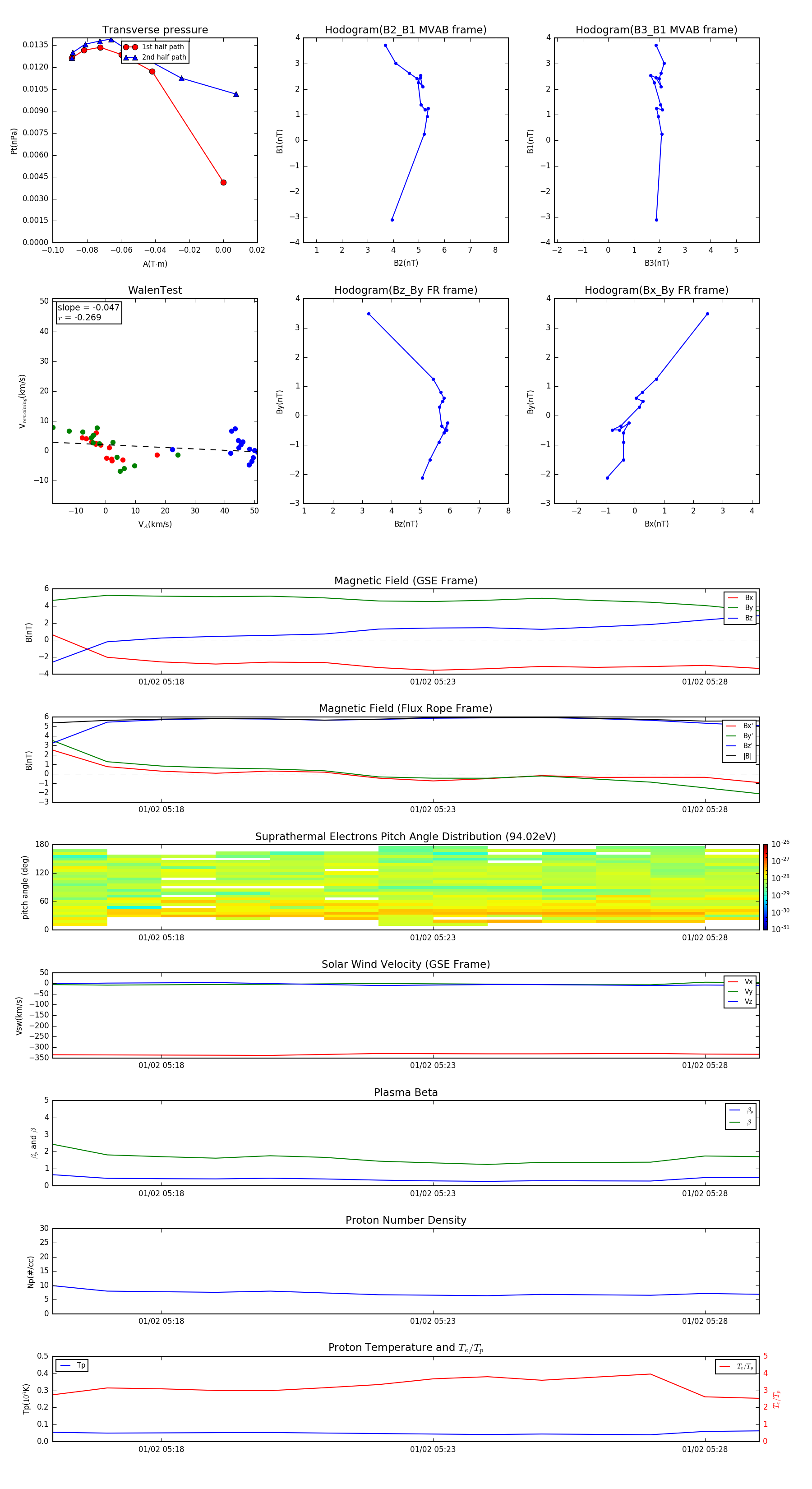The height and width of the screenshot is (1489, 812).
Task: Click the 10^-26 colorbar tick label
Action: (780, 844)
